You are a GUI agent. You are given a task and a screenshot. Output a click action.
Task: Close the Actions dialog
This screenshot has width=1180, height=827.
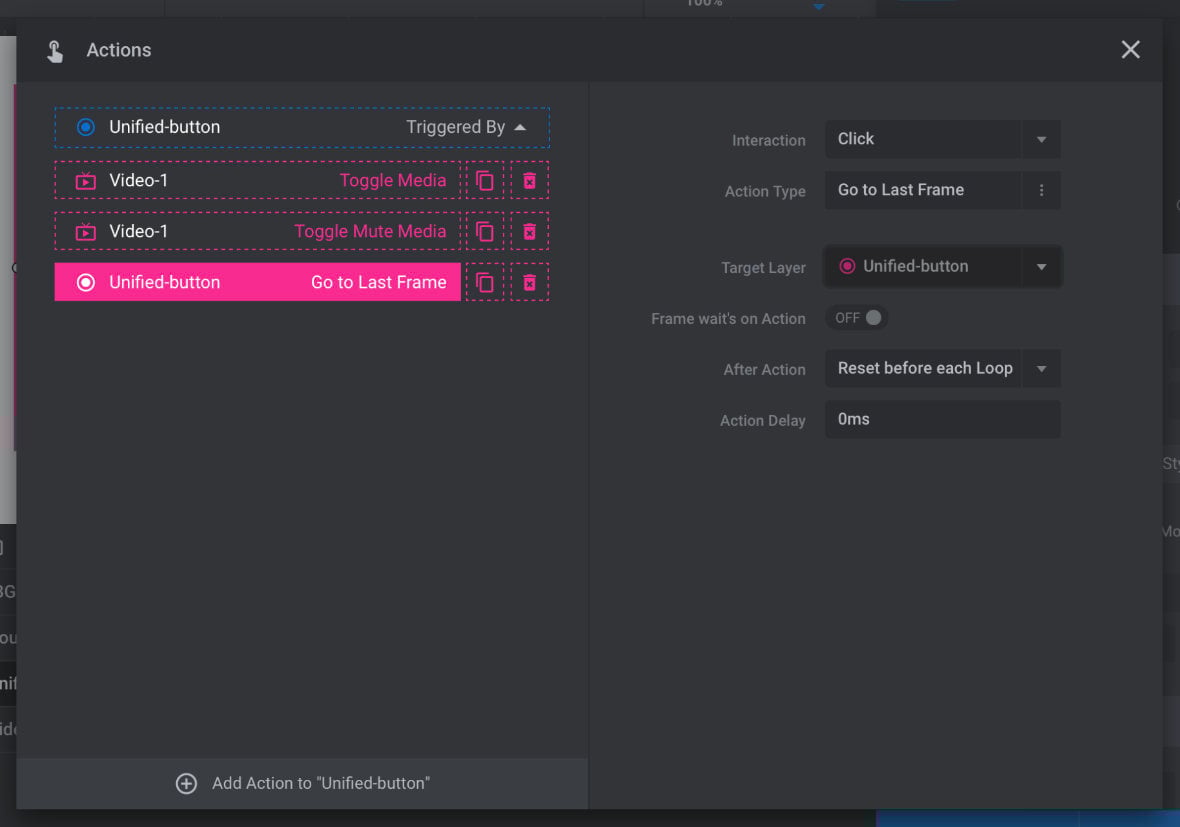point(1130,50)
